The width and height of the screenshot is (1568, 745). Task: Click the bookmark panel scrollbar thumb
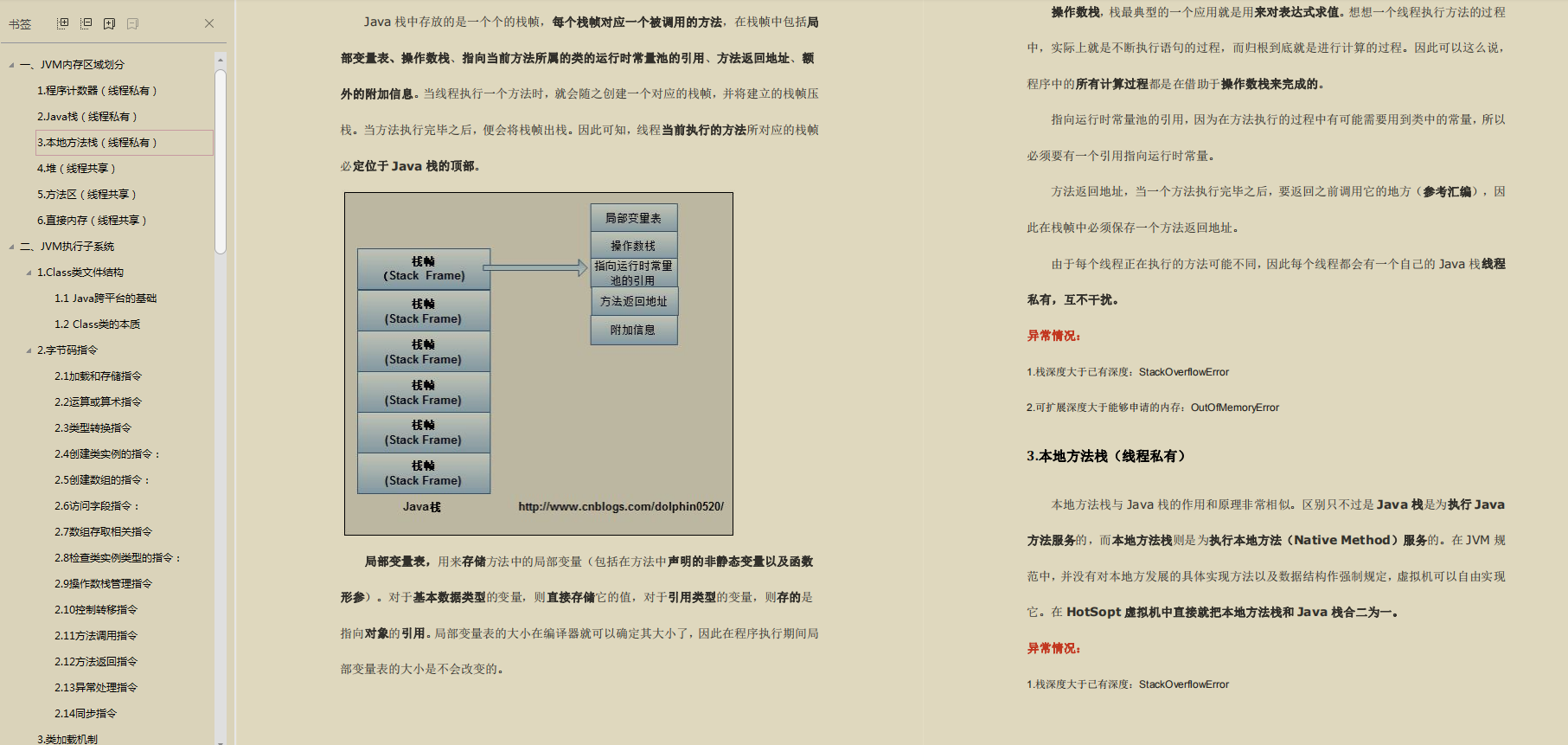tap(221, 160)
